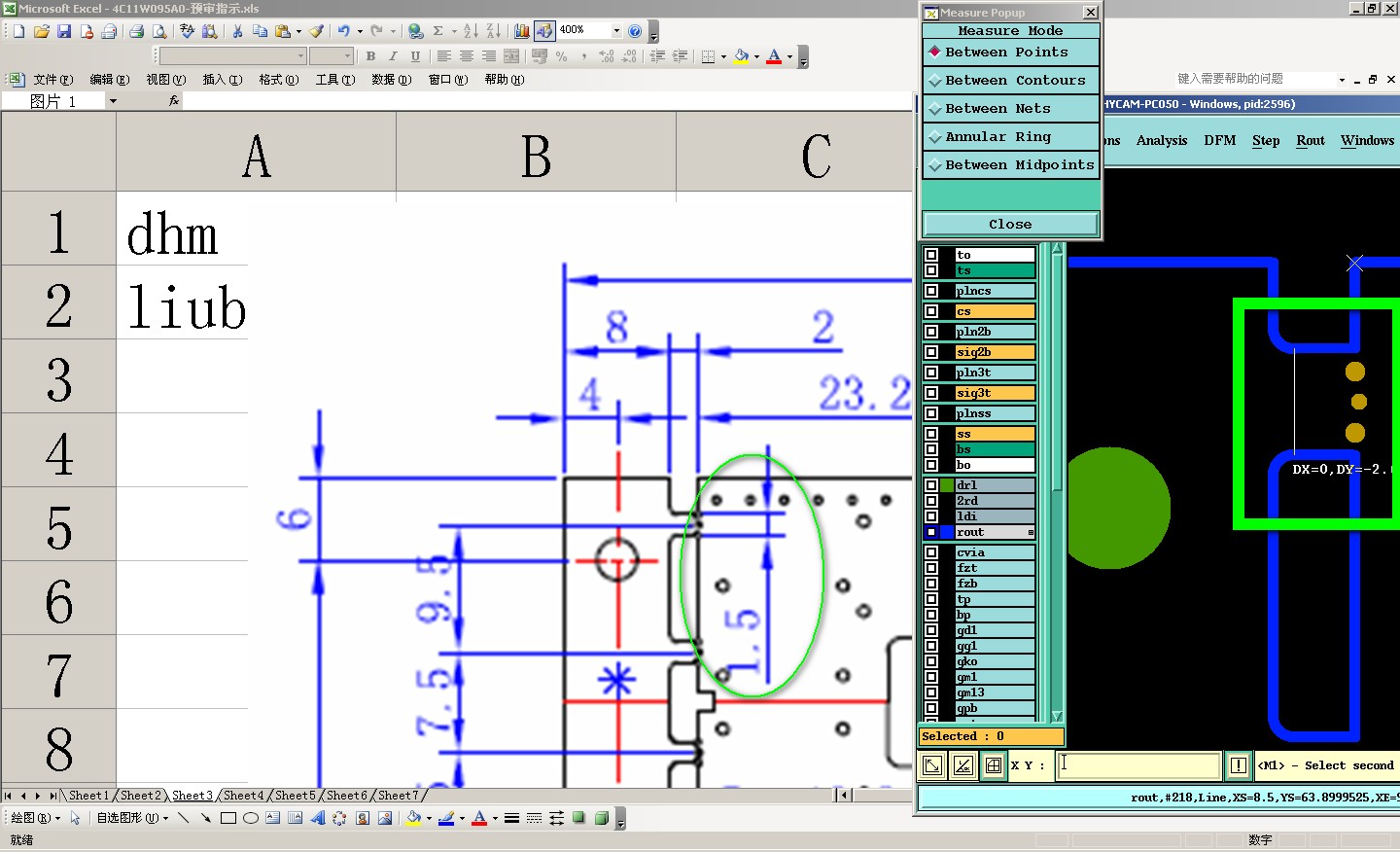Expand the font color dropdown arrow
Viewport: 1400px width, 852px height.
[x=789, y=56]
